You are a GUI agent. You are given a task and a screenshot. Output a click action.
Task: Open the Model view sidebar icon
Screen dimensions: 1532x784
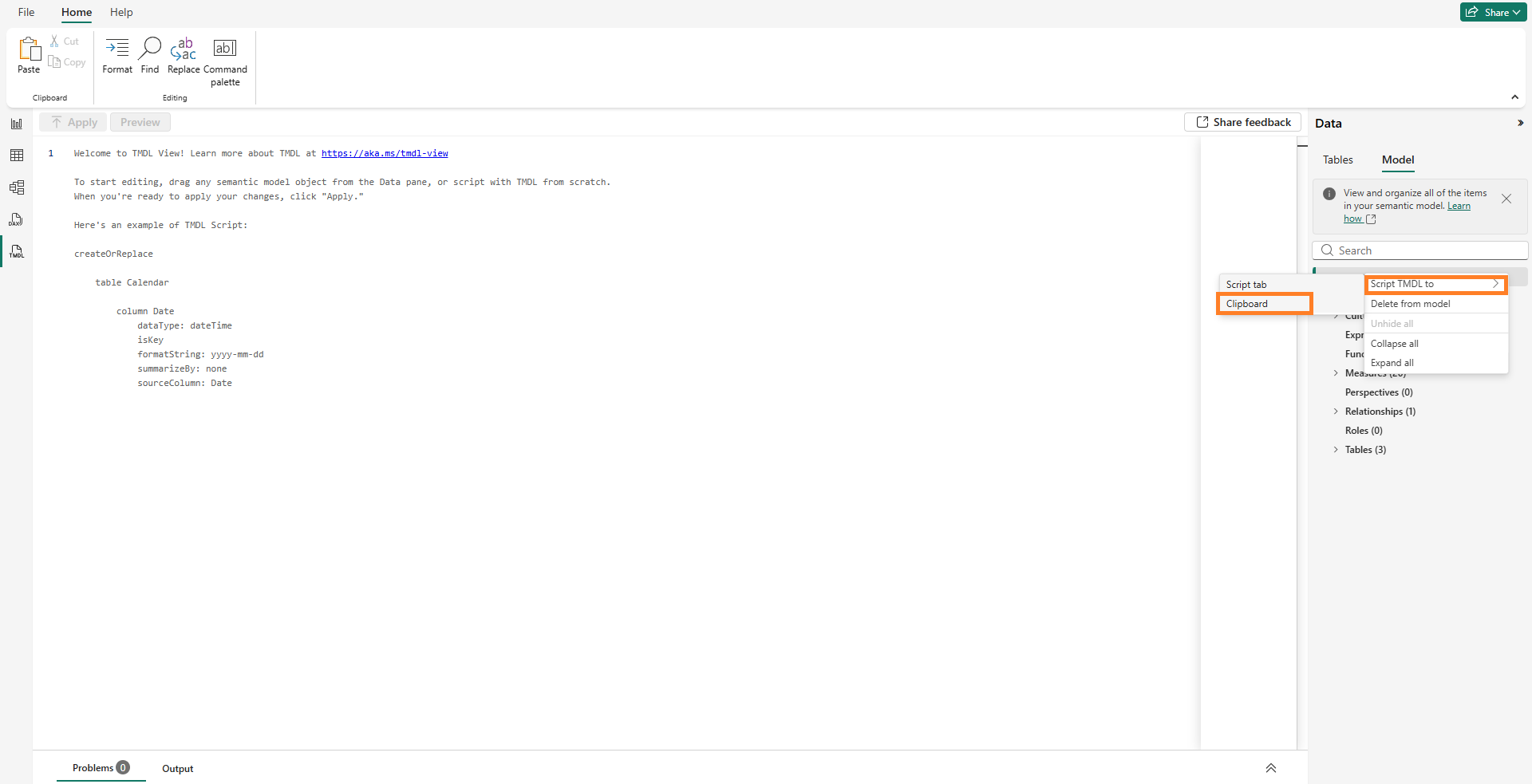pyautogui.click(x=17, y=187)
